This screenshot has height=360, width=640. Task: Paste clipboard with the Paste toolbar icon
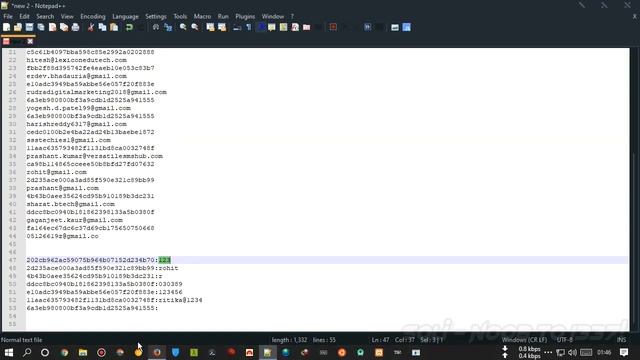tap(114, 27)
